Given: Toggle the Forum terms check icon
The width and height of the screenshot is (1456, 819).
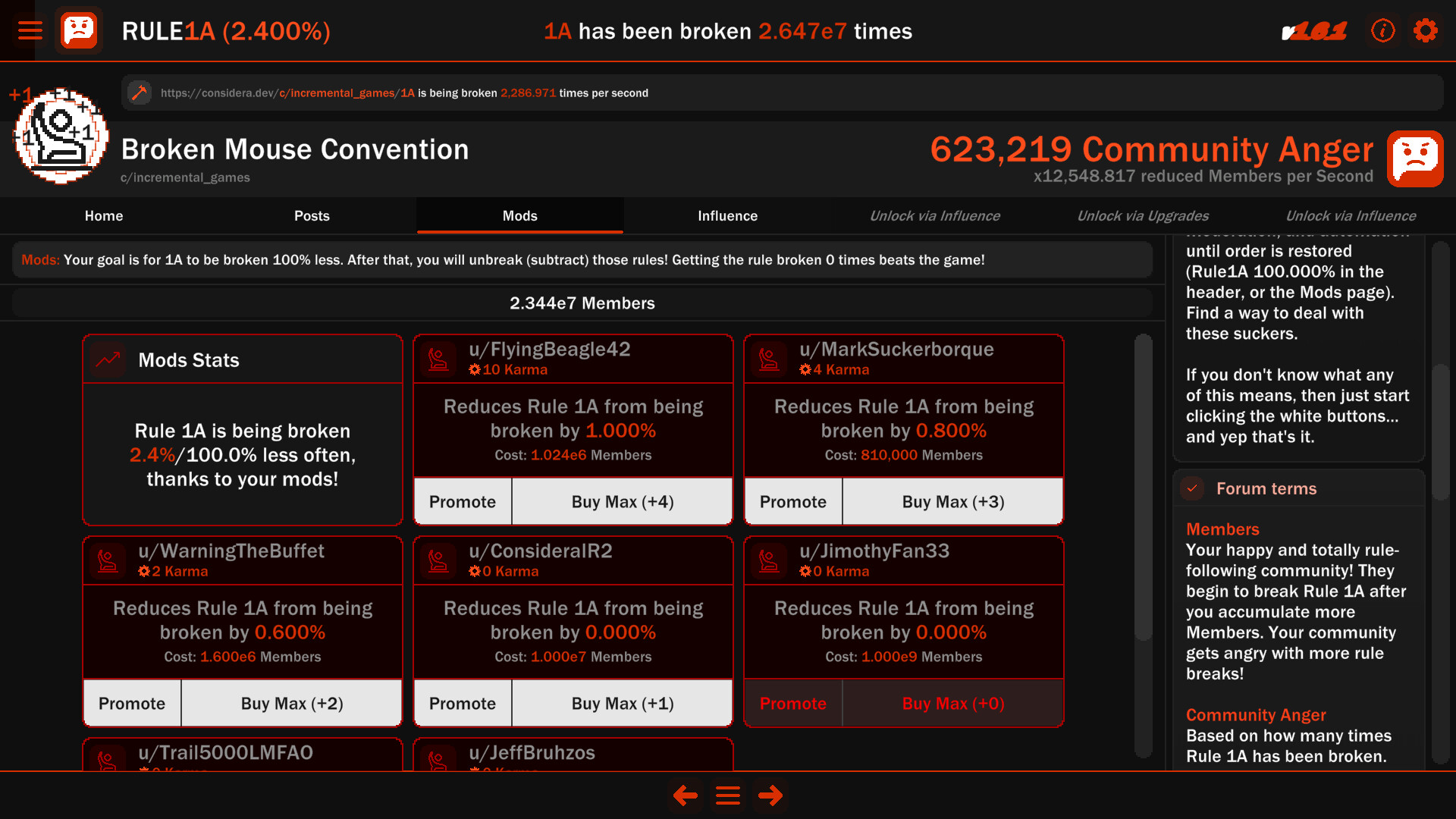Looking at the screenshot, I should click(1192, 488).
